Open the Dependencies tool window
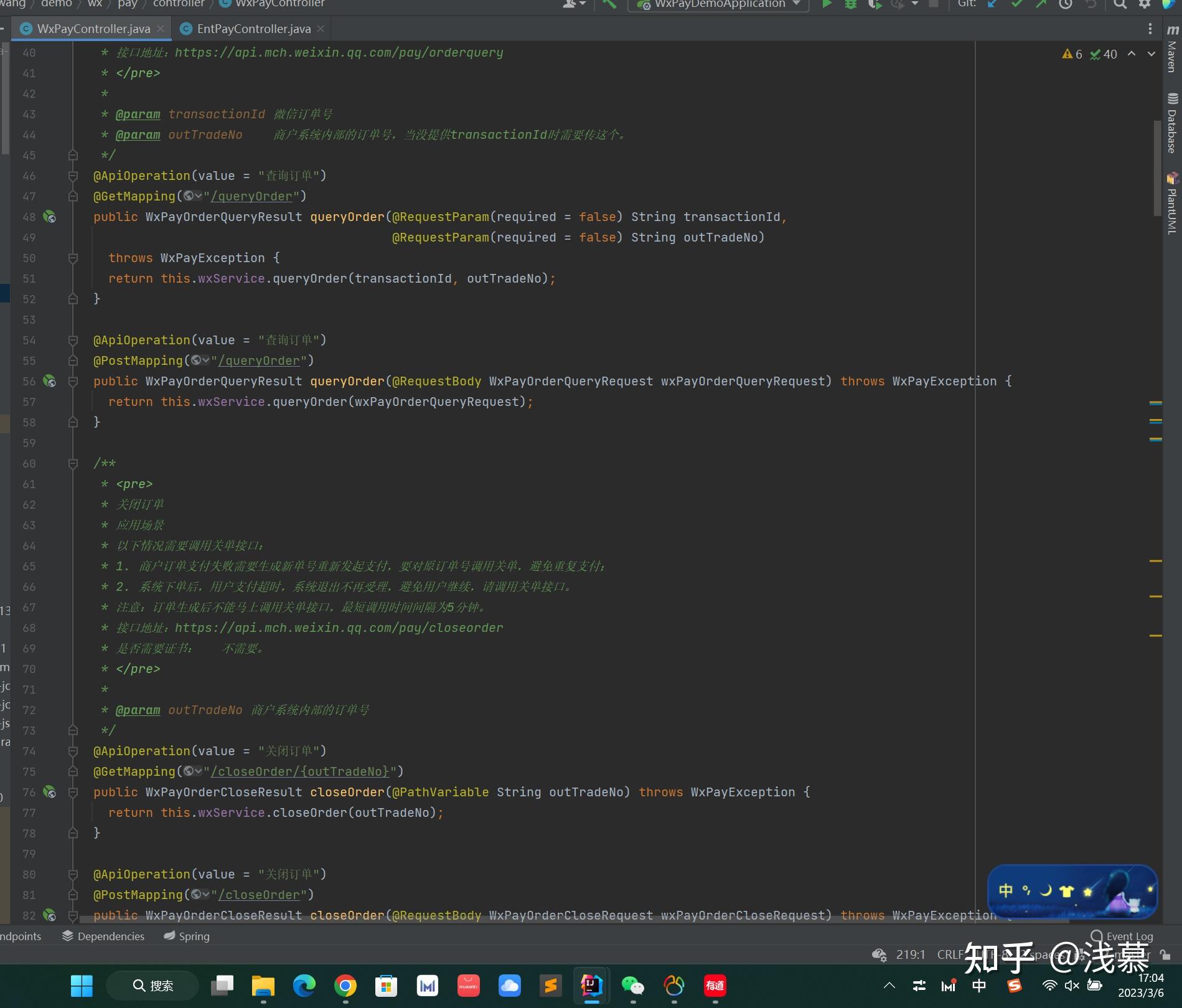This screenshot has width=1182, height=1008. tap(103, 936)
